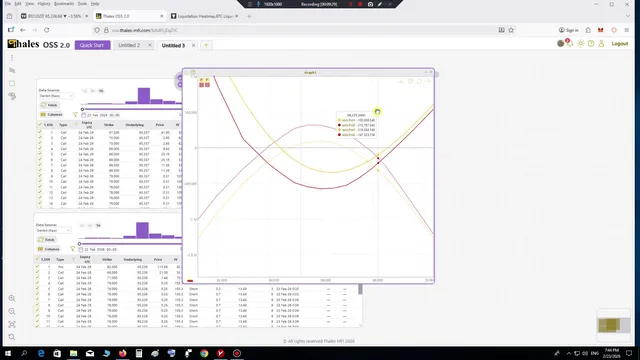Click the coins icon in left sidebar

point(12,96)
